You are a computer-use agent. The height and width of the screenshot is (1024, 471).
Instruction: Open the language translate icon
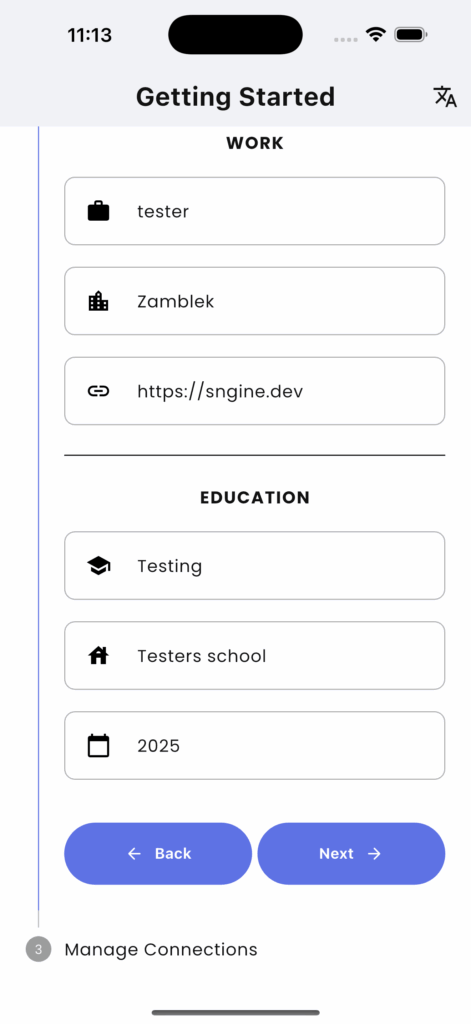coord(445,97)
